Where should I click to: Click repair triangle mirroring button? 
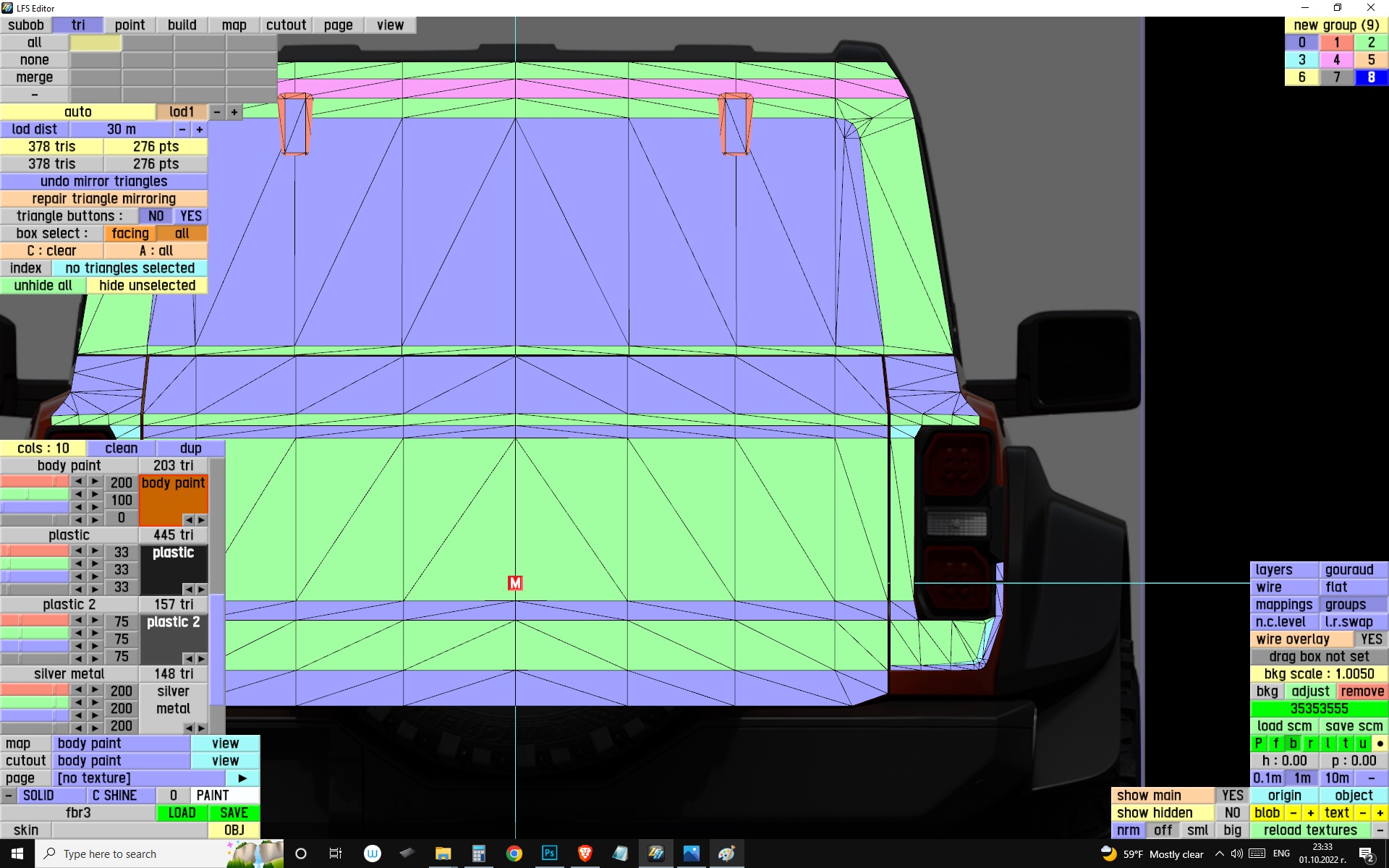[103, 199]
